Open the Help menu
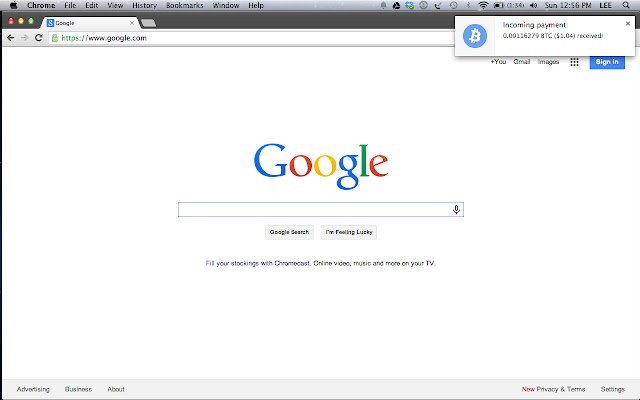Image resolution: width=640 pixels, height=400 pixels. point(256,5)
